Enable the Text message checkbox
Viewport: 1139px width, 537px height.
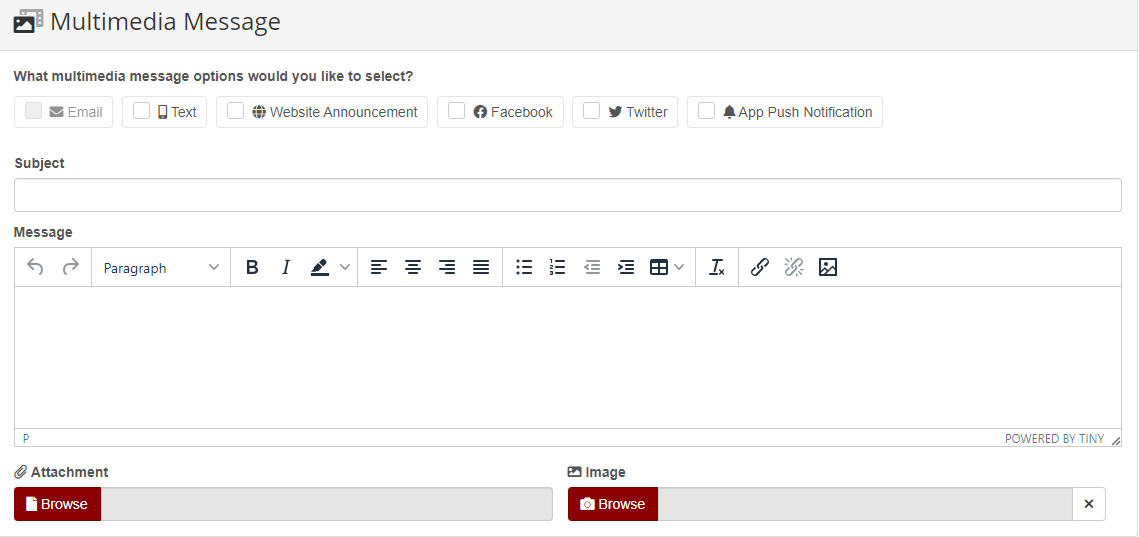(142, 111)
